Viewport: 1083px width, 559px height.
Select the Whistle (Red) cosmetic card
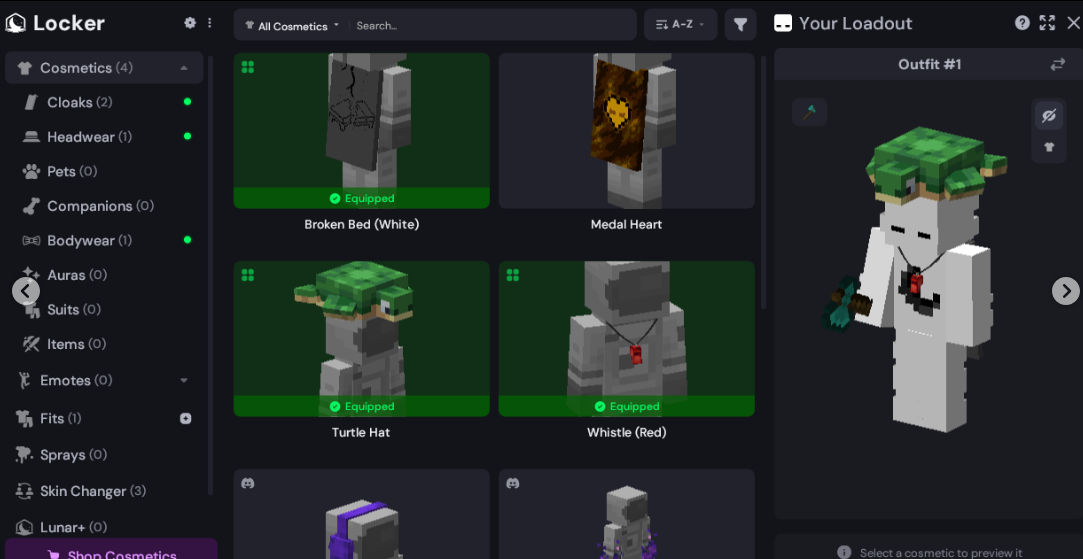pos(626,339)
